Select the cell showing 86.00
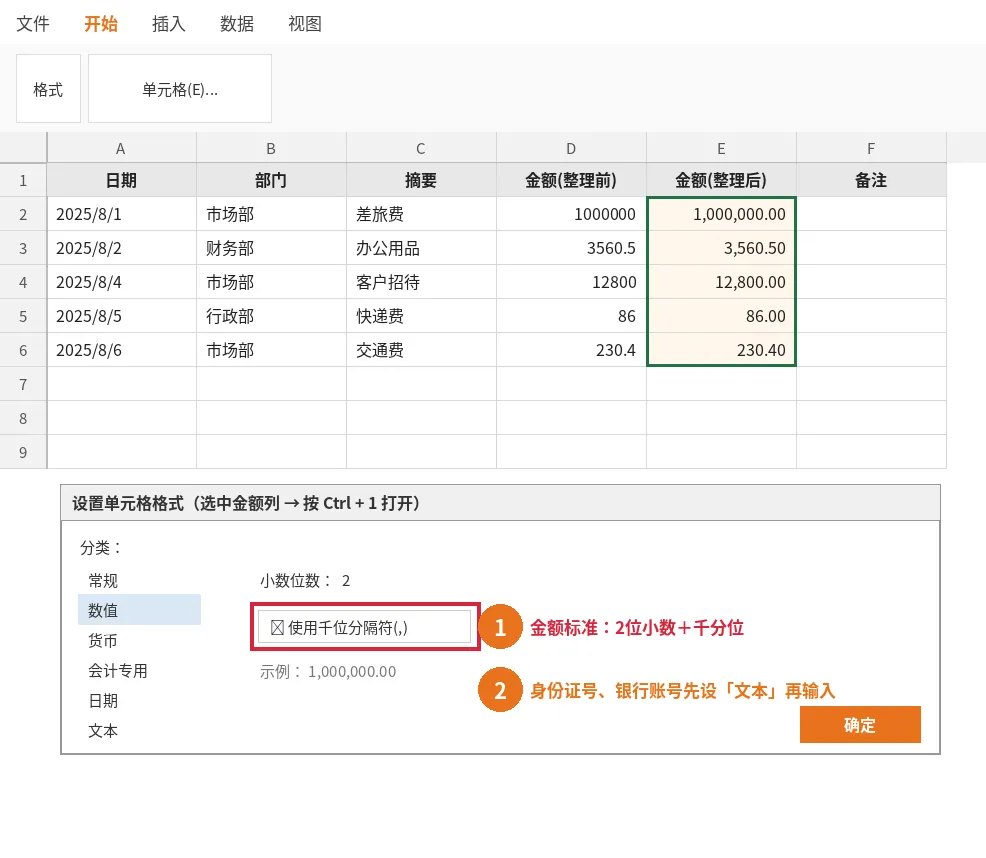 coord(721,316)
